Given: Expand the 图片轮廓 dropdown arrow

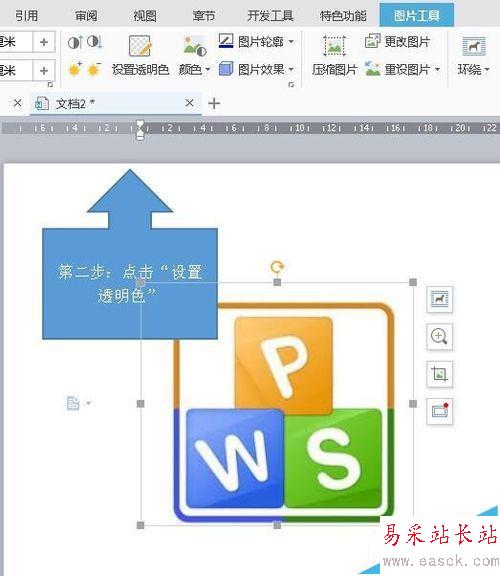Looking at the screenshot, I should [x=291, y=42].
